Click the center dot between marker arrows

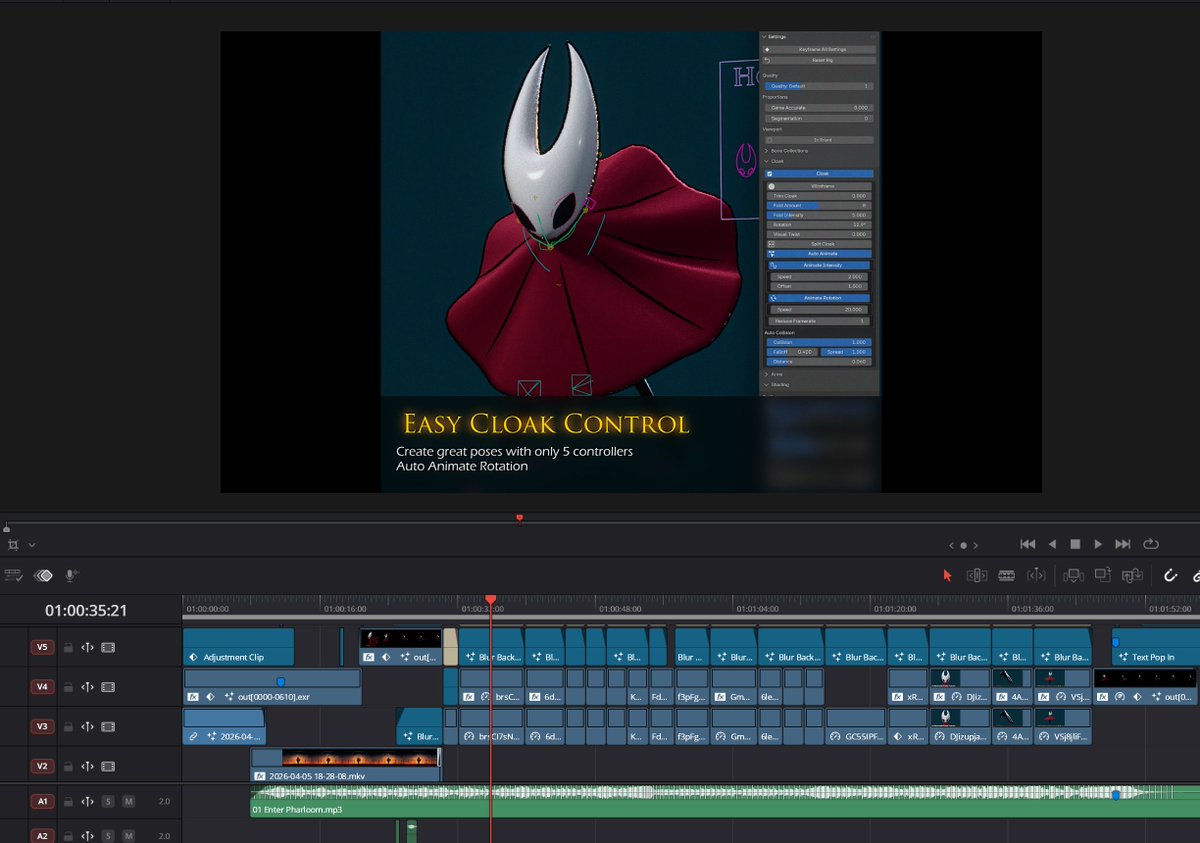click(x=963, y=545)
